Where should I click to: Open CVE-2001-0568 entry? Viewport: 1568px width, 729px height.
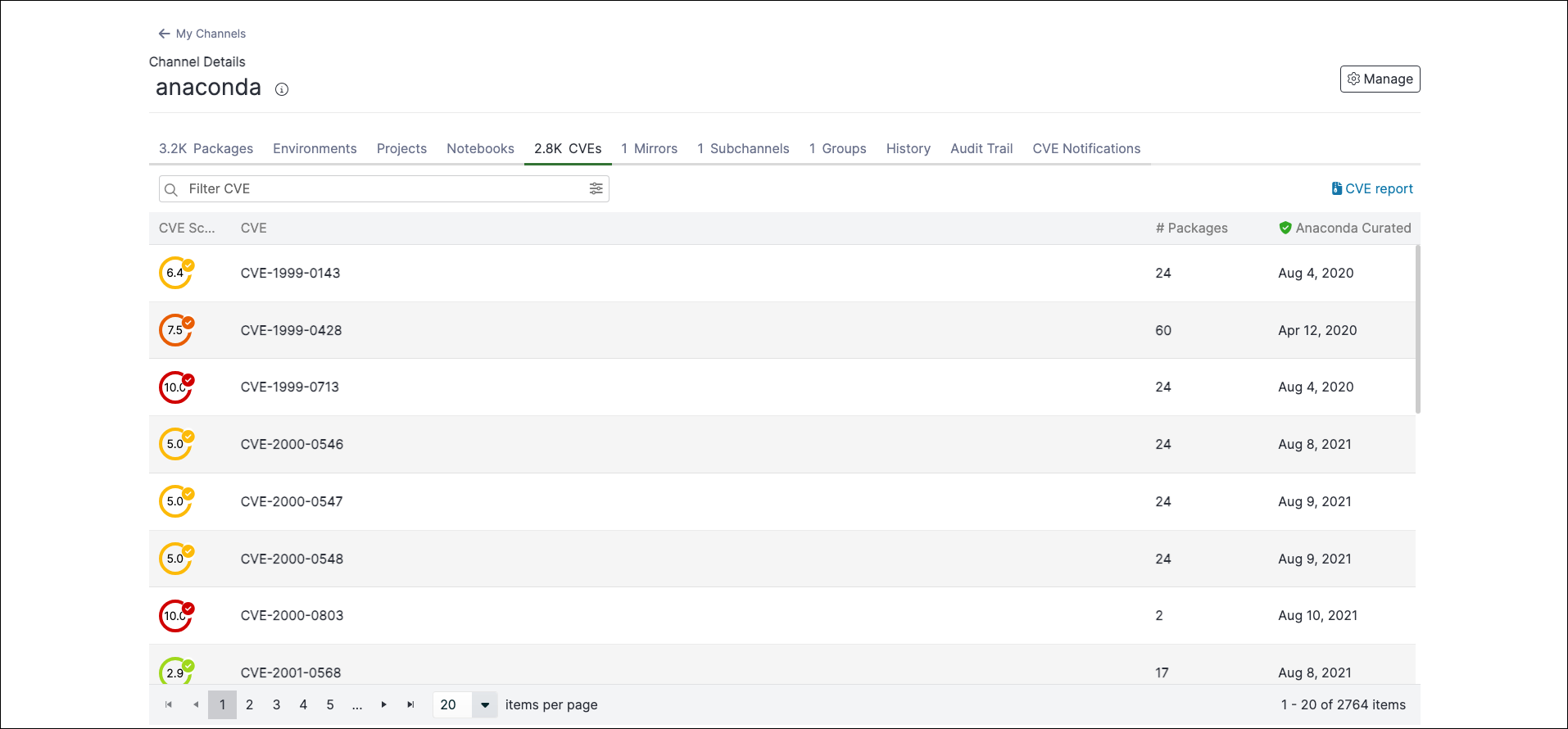click(x=291, y=672)
